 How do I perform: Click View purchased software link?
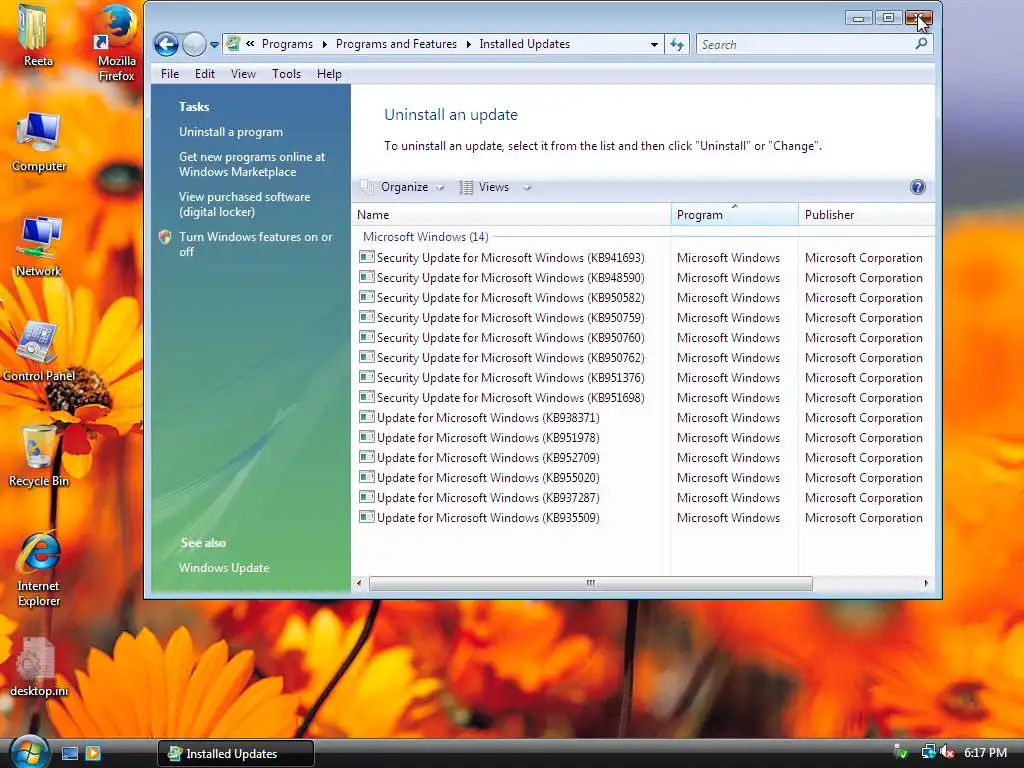tap(245, 204)
